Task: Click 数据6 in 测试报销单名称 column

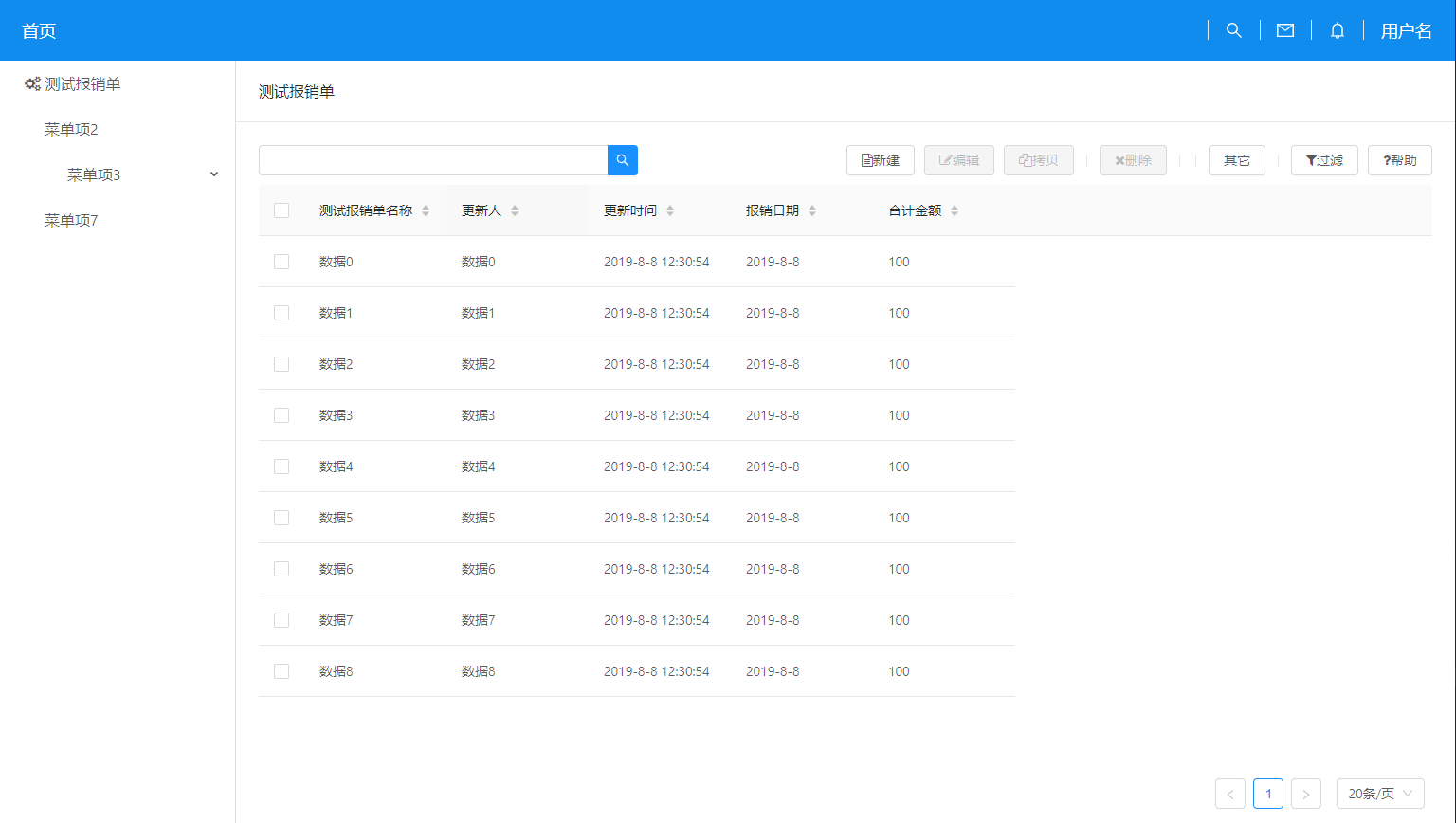Action: 337,569
